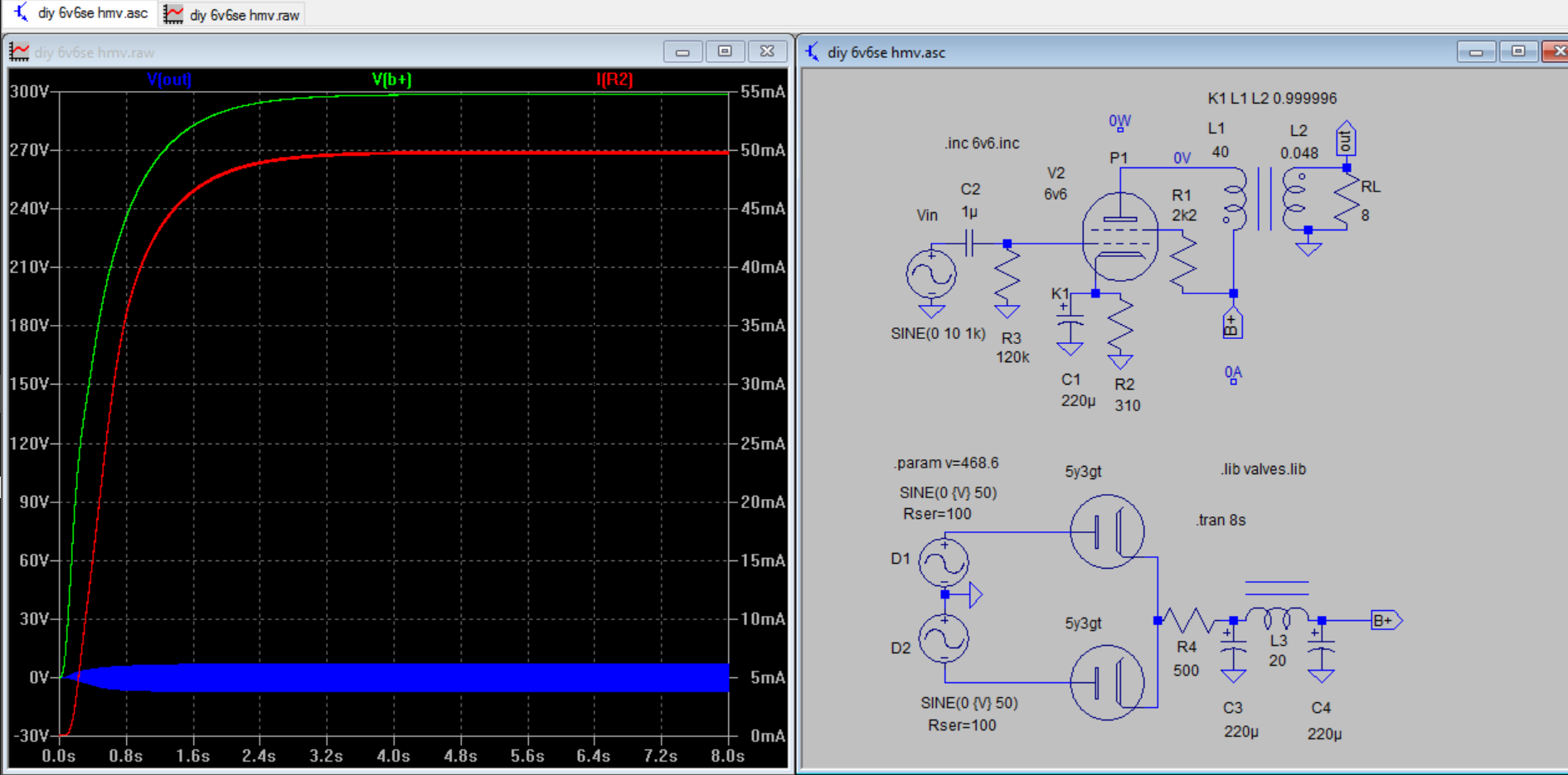Maximize the waveform plot window
The height and width of the screenshot is (775, 1568).
click(725, 51)
